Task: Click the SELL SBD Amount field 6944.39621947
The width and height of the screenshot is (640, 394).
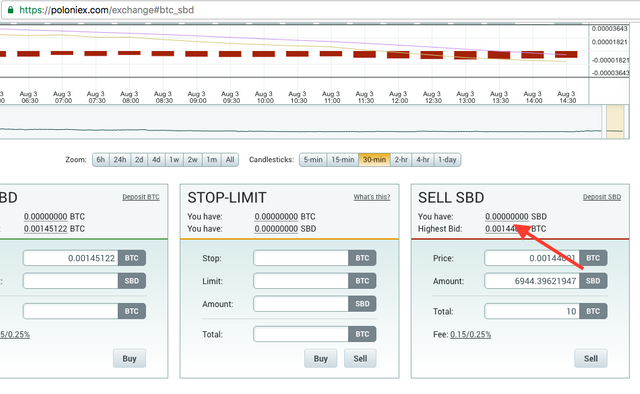Action: pos(532,281)
